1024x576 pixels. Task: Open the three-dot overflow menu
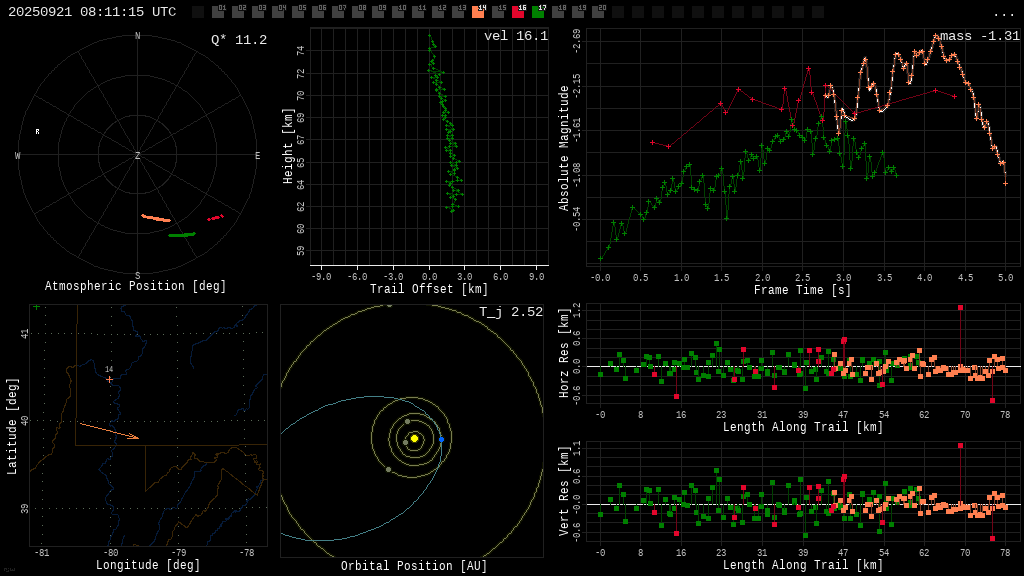(x=1004, y=13)
